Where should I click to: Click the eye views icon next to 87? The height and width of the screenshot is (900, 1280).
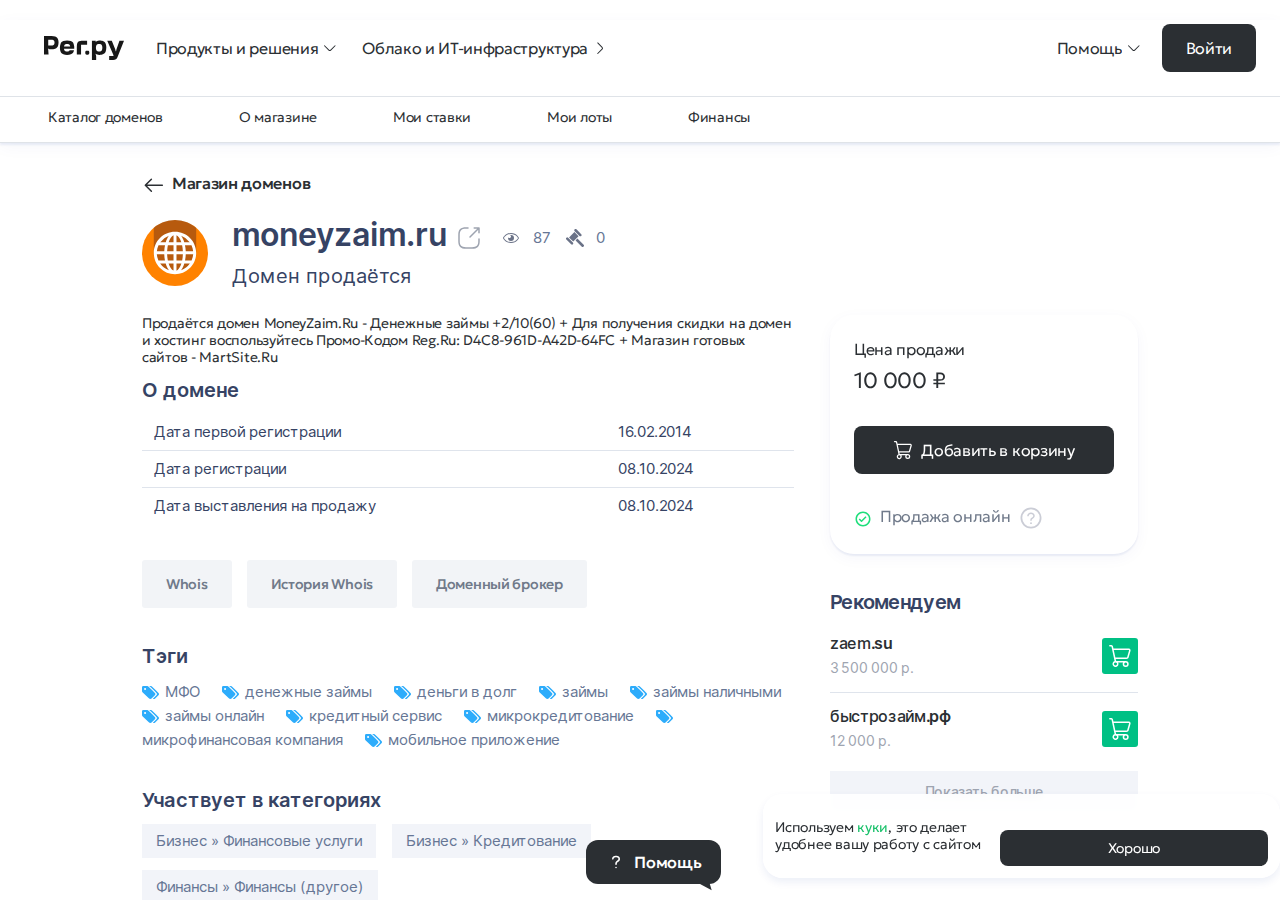tap(511, 238)
